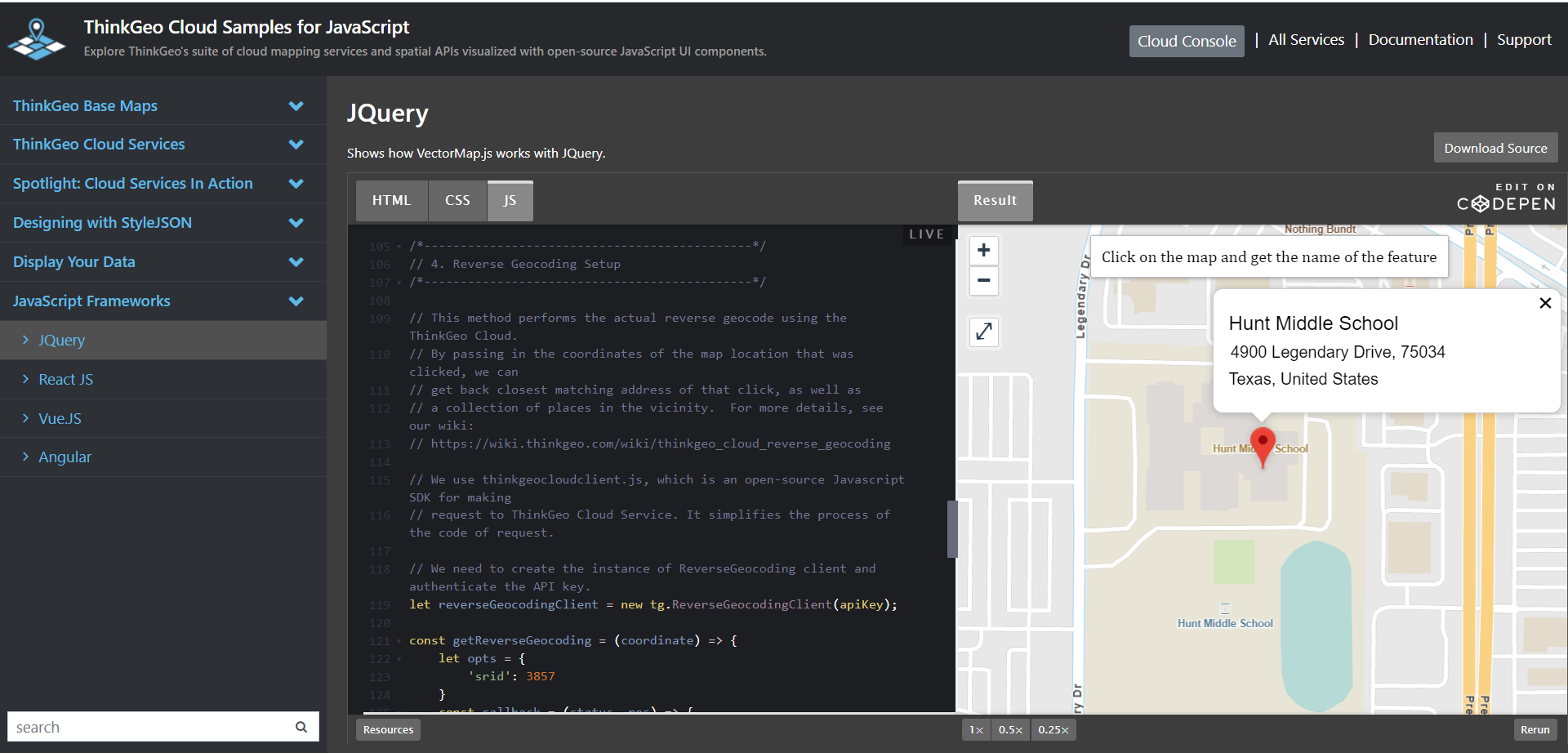The image size is (1568, 753).
Task: Switch to the CSS tab
Action: (457, 201)
